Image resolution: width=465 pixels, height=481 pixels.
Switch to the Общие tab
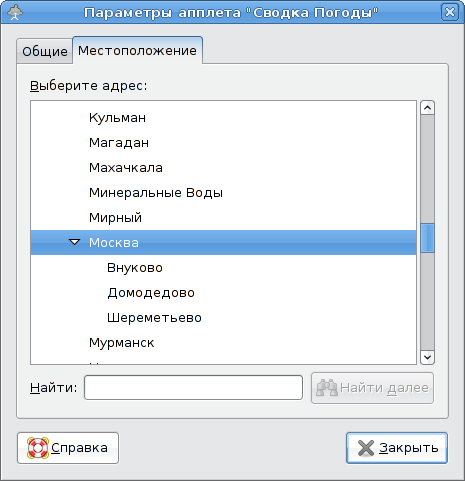coord(45,51)
